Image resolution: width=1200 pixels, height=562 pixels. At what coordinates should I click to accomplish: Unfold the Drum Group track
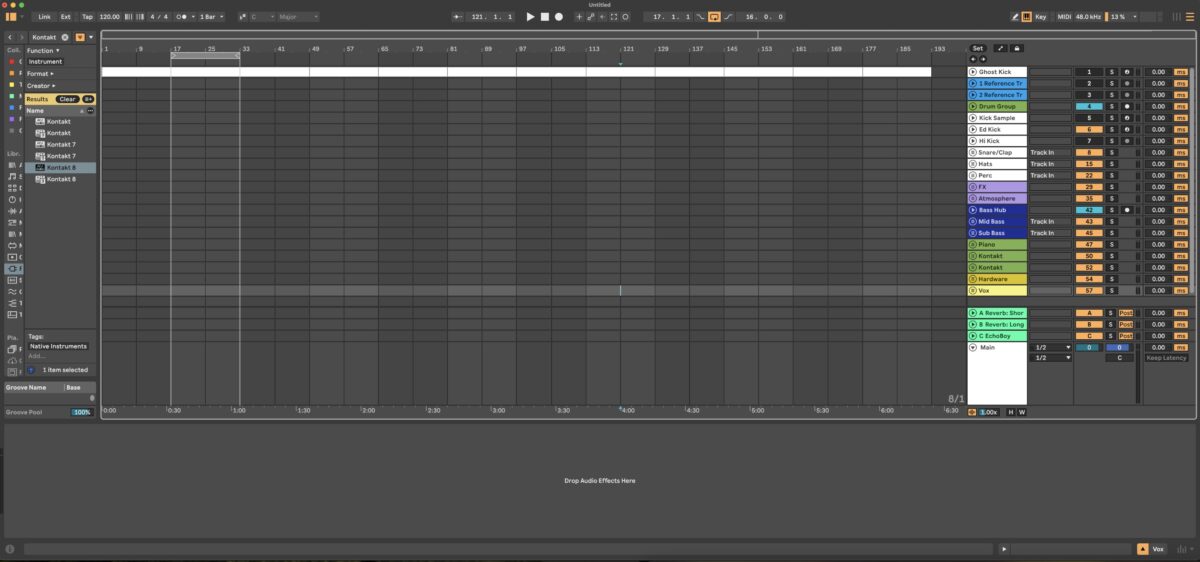pyautogui.click(x=972, y=106)
